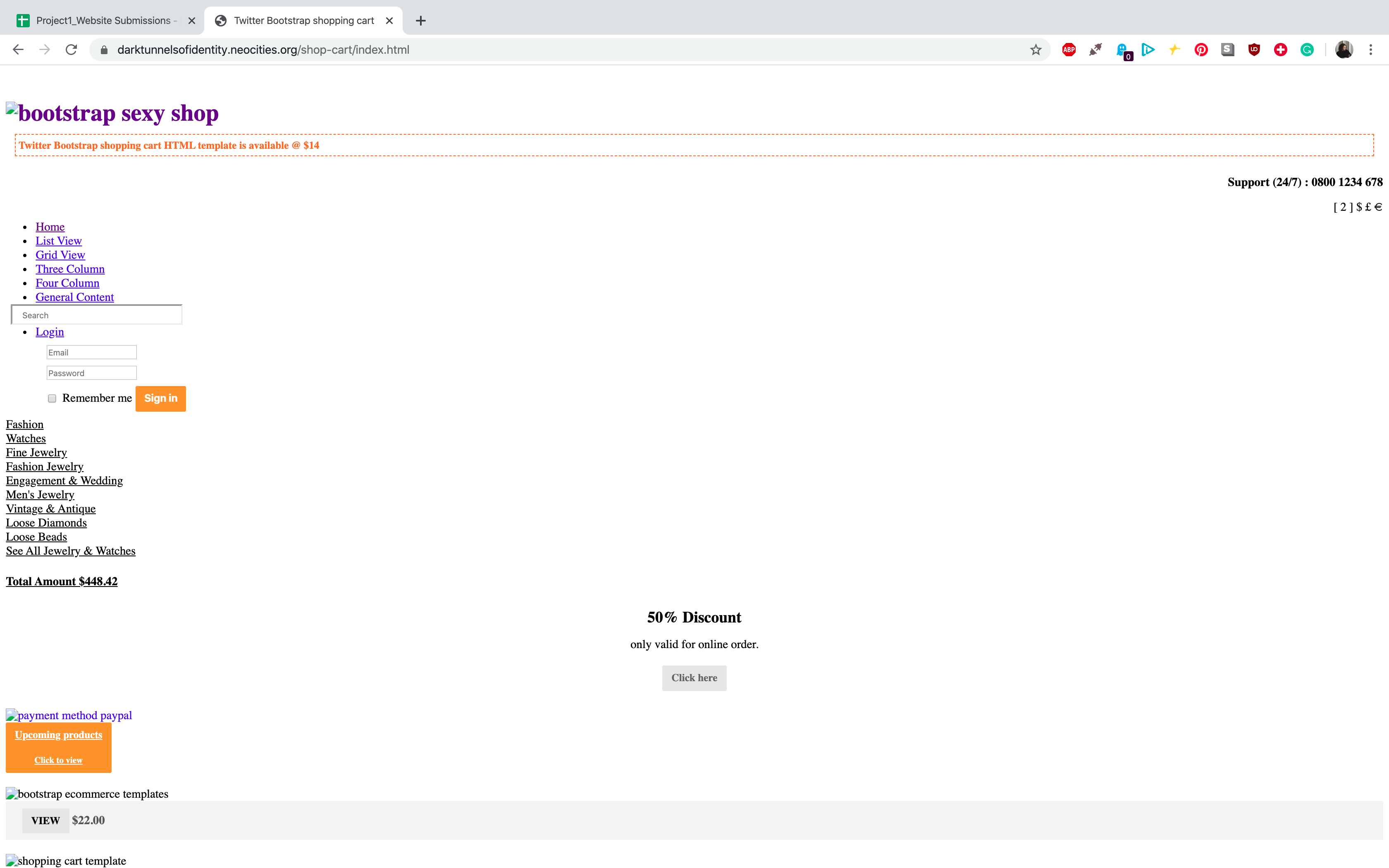Click the payment method paypal image link
Screen dimensions: 1389x868
(69, 715)
